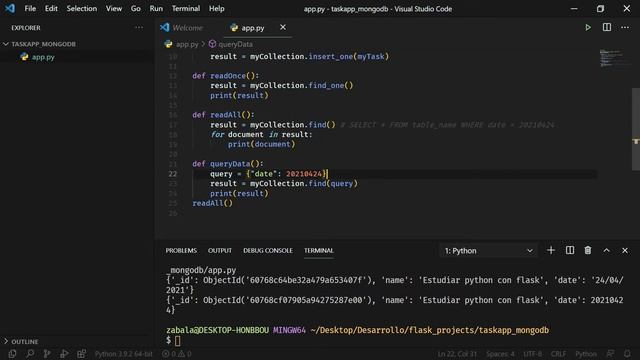
Task: Open the Run menu
Action: coord(156,8)
